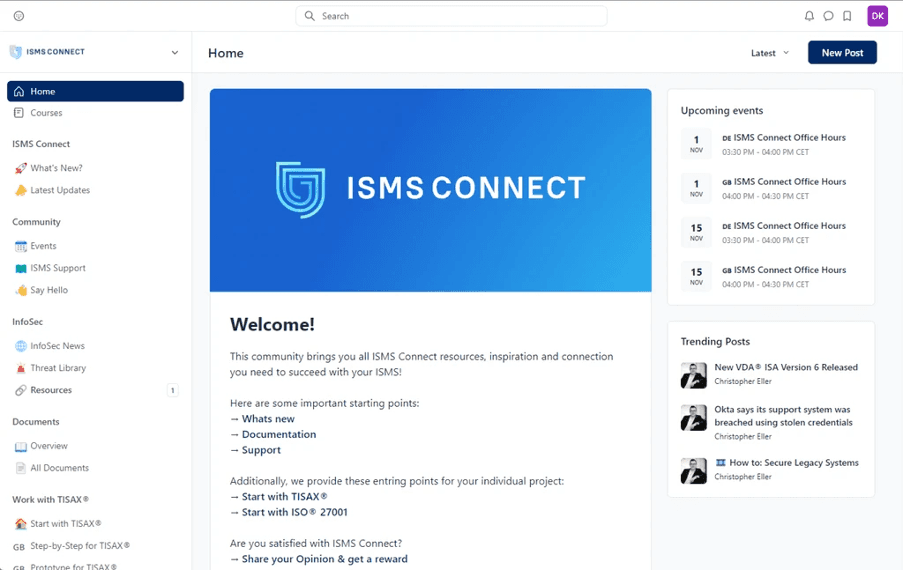Viewport: 904px width, 570px height.
Task: Follow the Start with TISAX welcome link
Action: tap(285, 497)
